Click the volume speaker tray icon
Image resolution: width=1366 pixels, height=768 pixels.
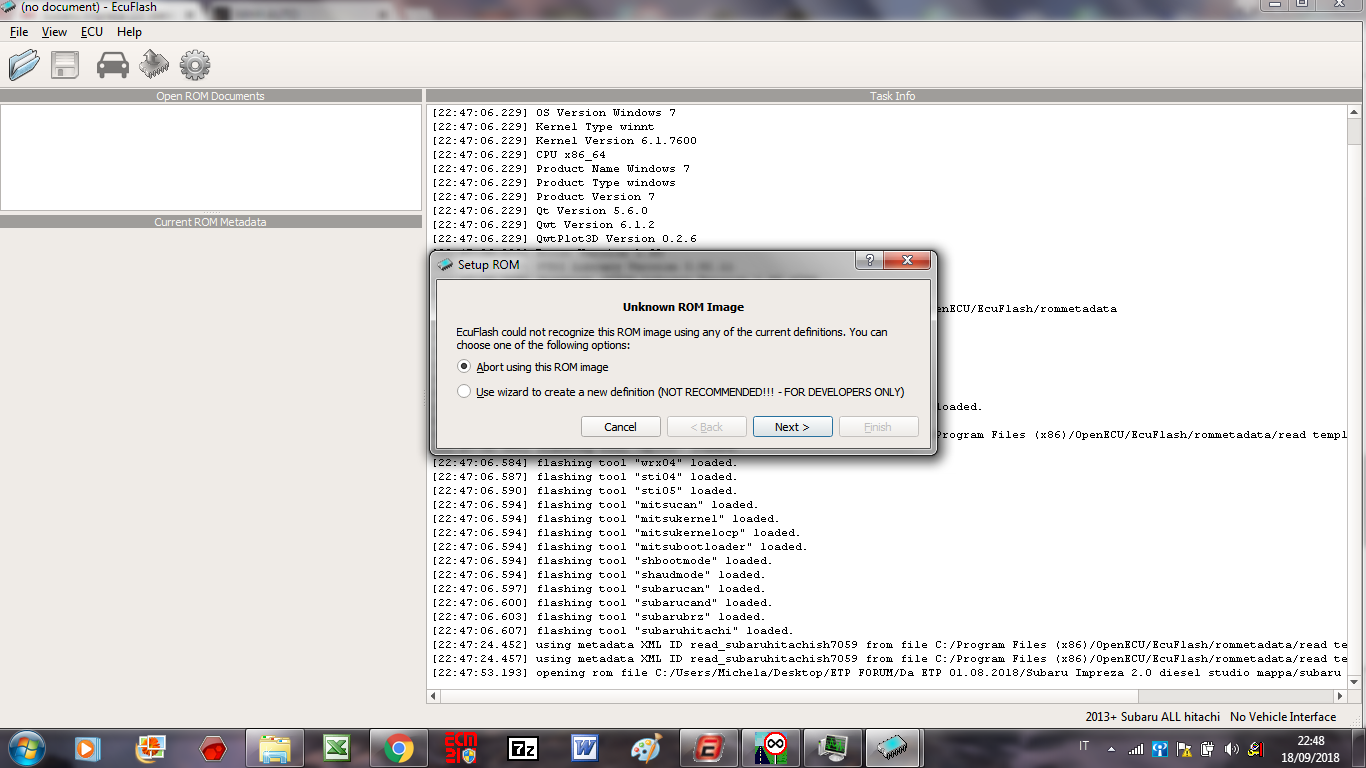(1231, 748)
